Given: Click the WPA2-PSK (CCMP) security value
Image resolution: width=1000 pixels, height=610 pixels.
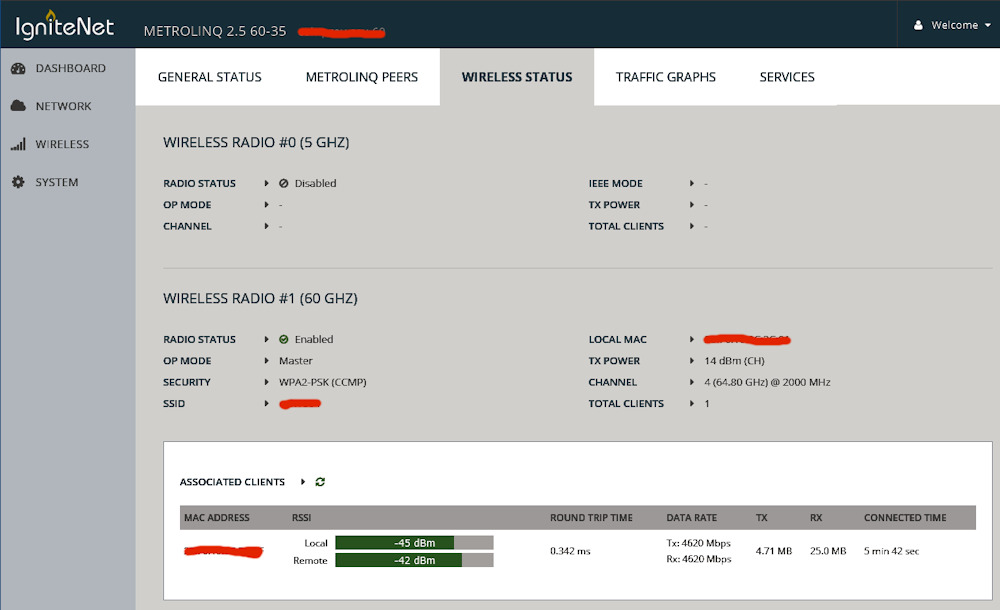Looking at the screenshot, I should pyautogui.click(x=323, y=382).
